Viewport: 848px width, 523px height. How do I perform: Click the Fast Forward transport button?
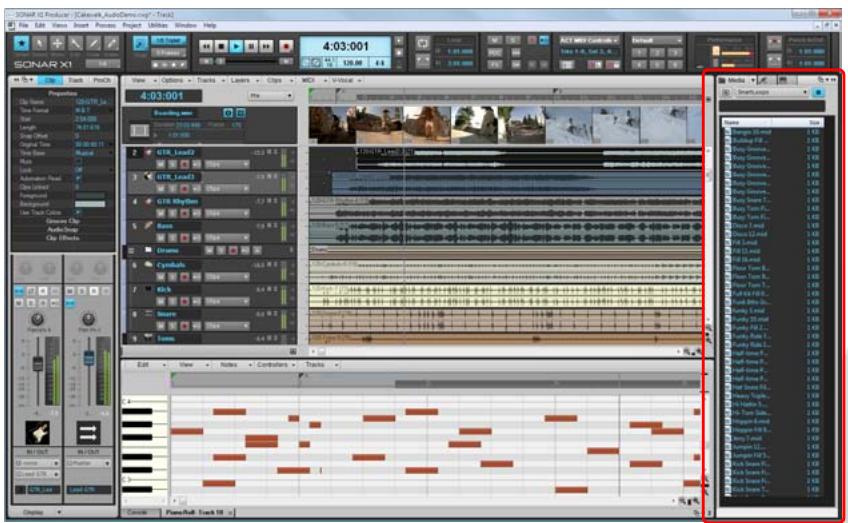[x=266, y=47]
